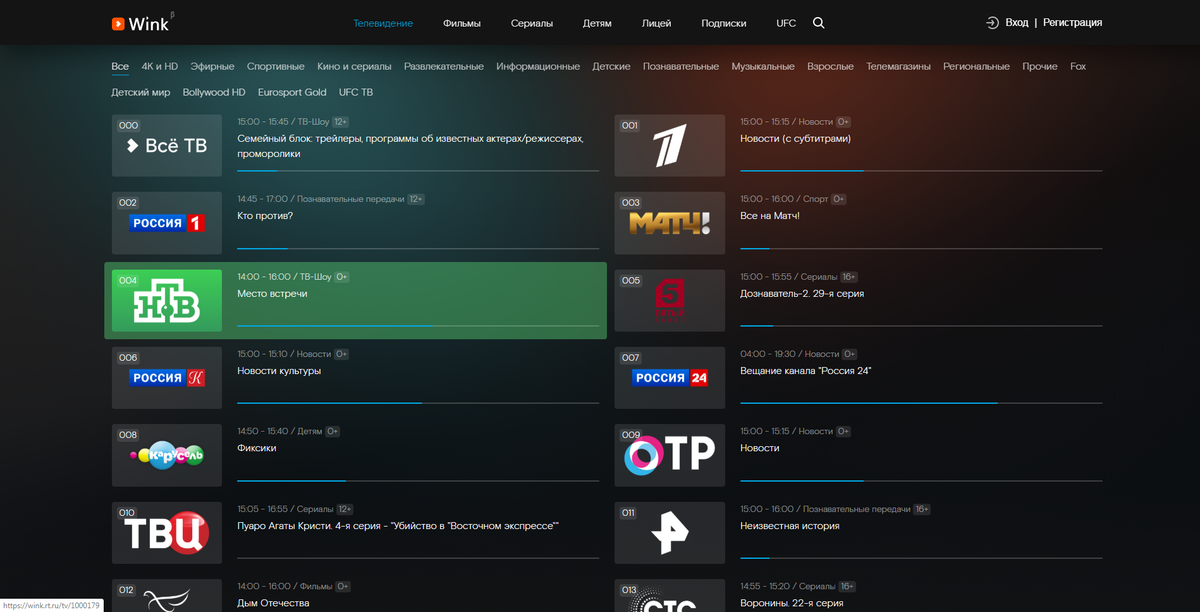The image size is (1200, 612).
Task: Go to Сериалы section
Action: tap(532, 23)
